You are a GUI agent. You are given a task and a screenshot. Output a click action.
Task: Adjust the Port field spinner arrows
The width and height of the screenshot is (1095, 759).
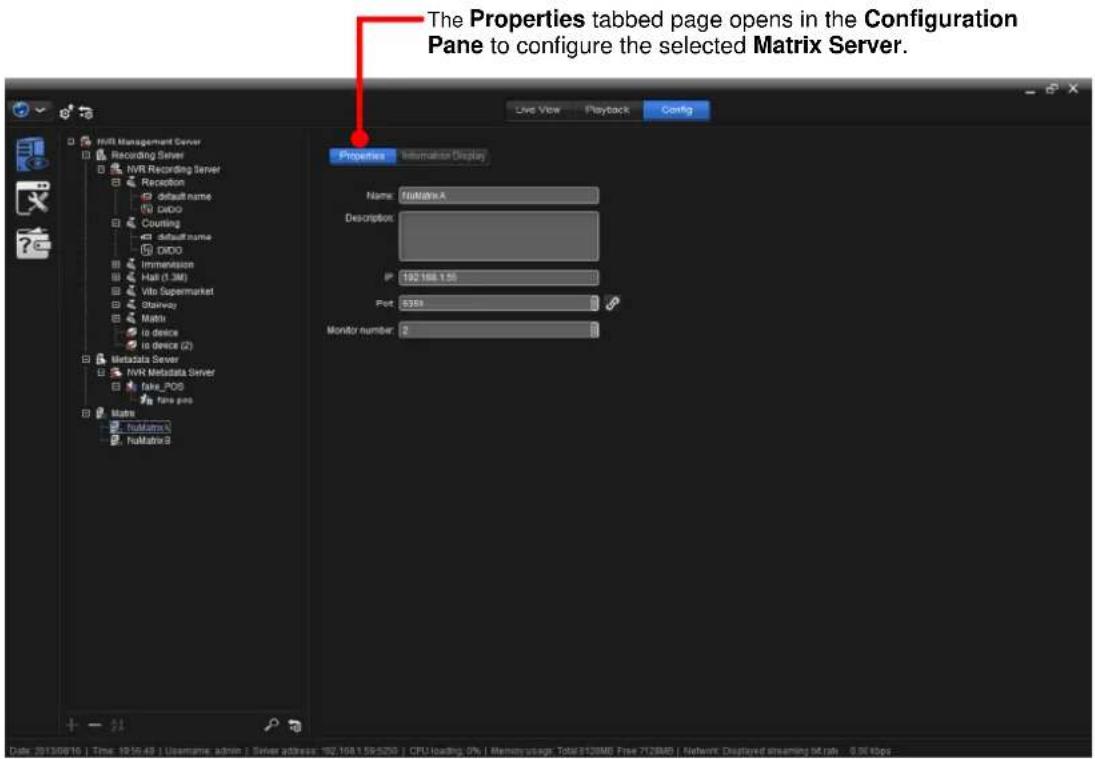pos(594,303)
